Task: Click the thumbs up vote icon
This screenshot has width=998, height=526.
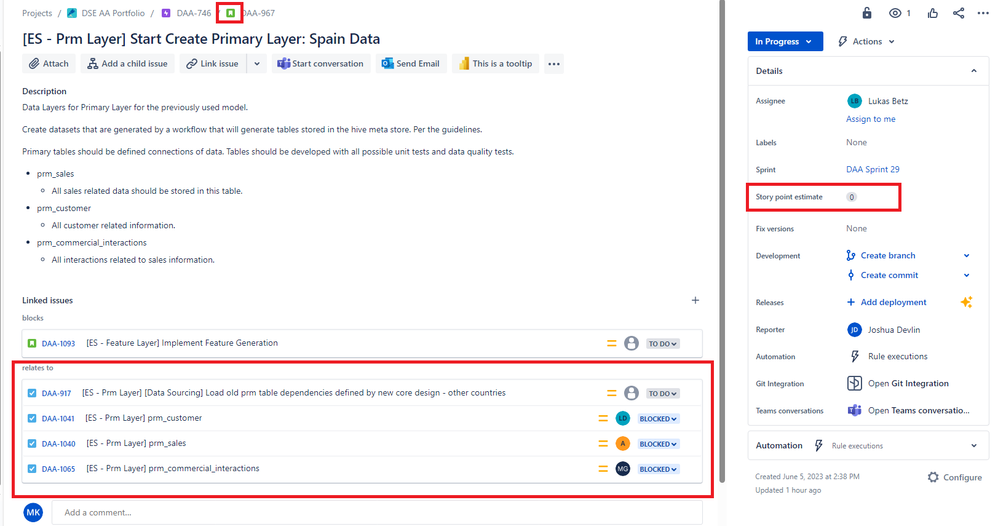Action: [x=932, y=13]
